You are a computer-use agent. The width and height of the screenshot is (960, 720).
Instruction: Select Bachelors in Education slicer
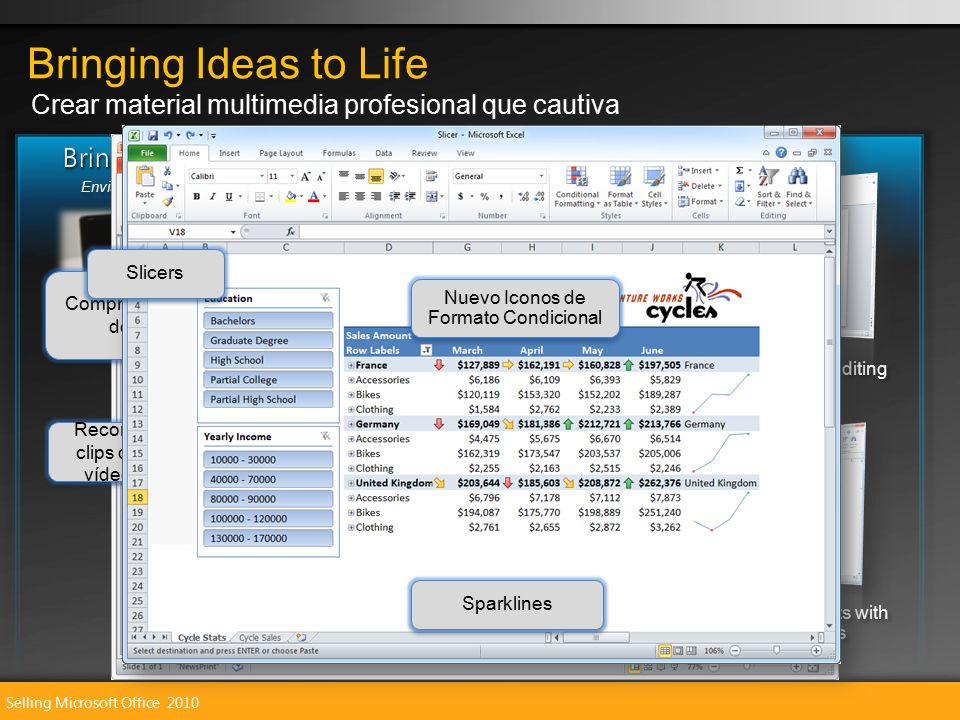tap(268, 321)
